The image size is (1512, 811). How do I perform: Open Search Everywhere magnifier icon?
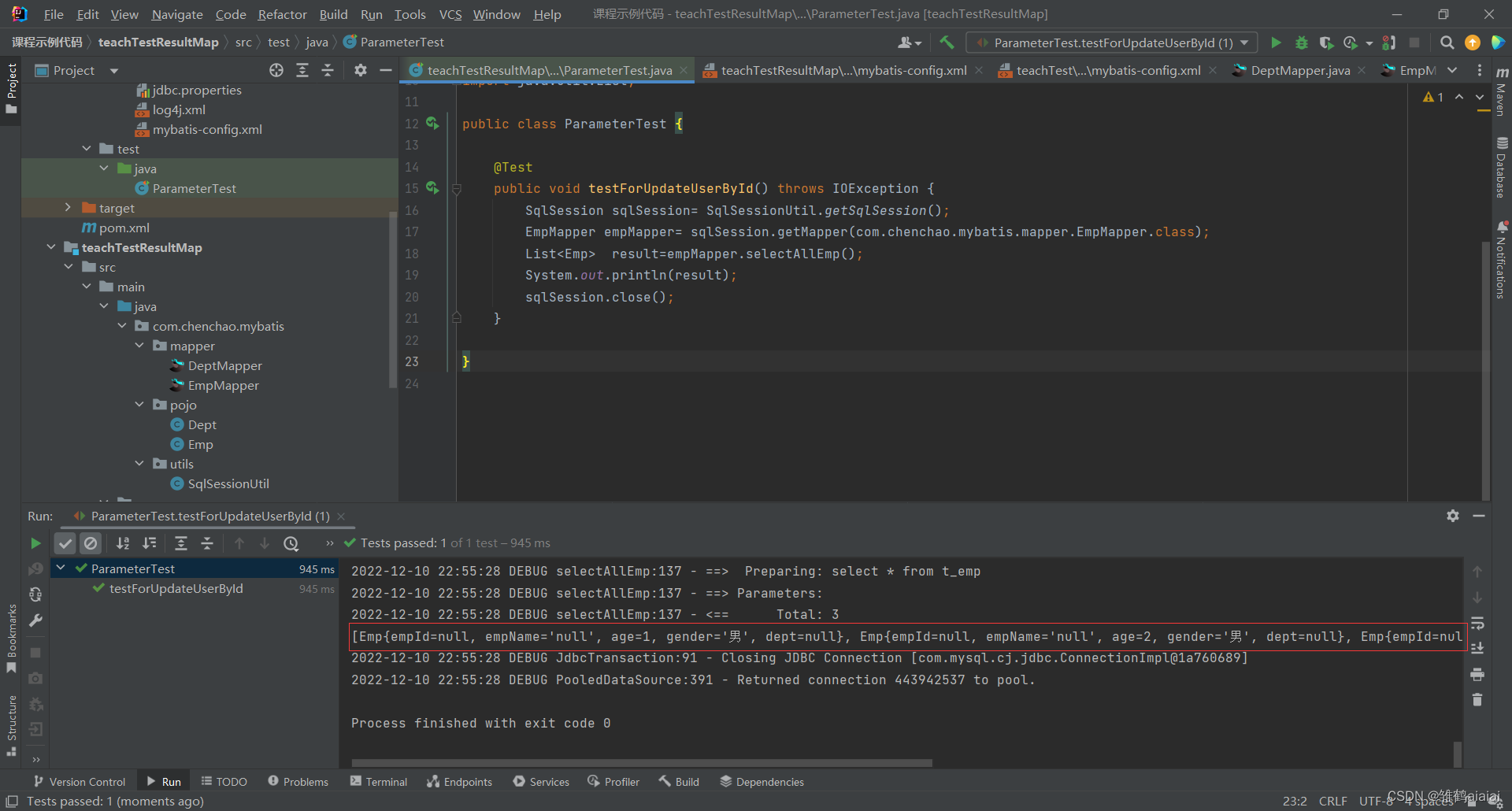click(x=1447, y=43)
